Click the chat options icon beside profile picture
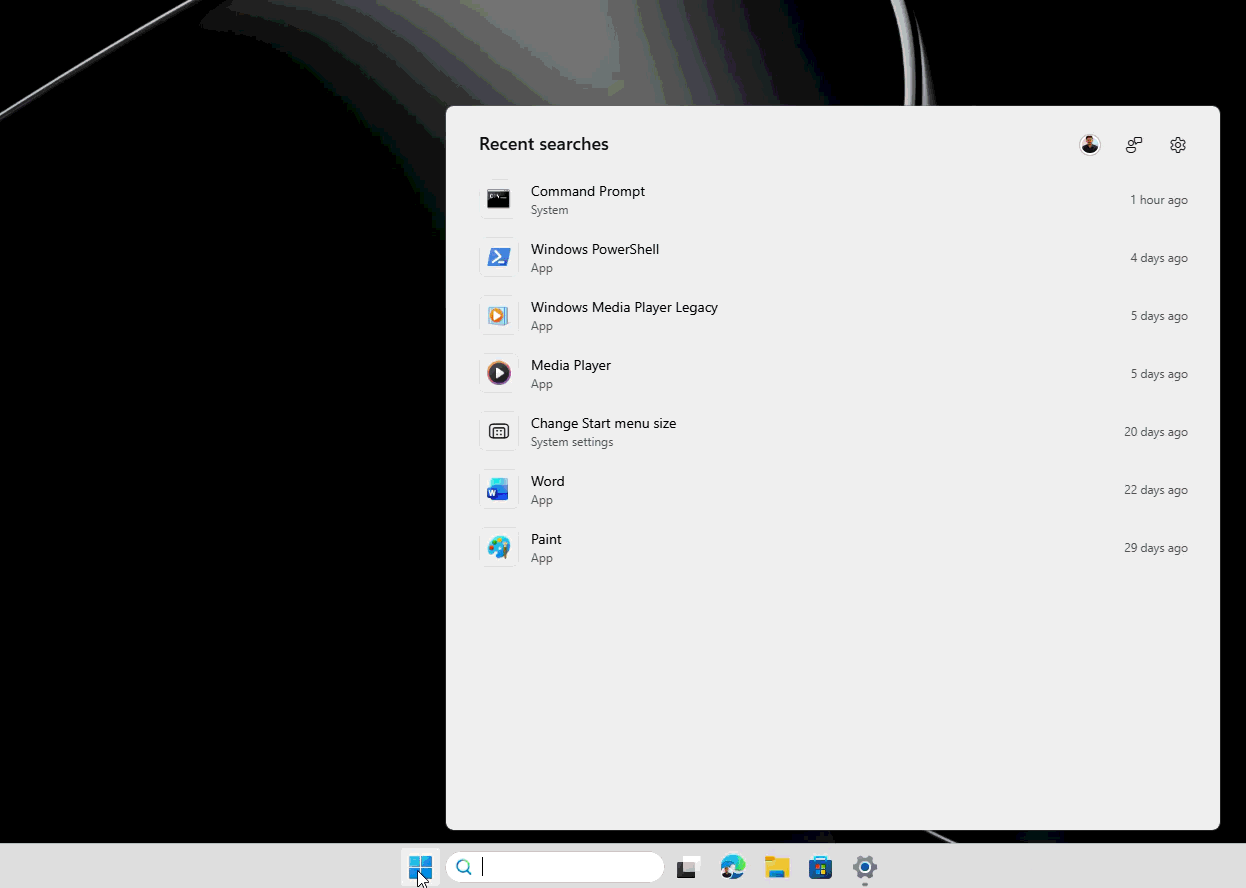This screenshot has width=1246, height=888. 1134,145
